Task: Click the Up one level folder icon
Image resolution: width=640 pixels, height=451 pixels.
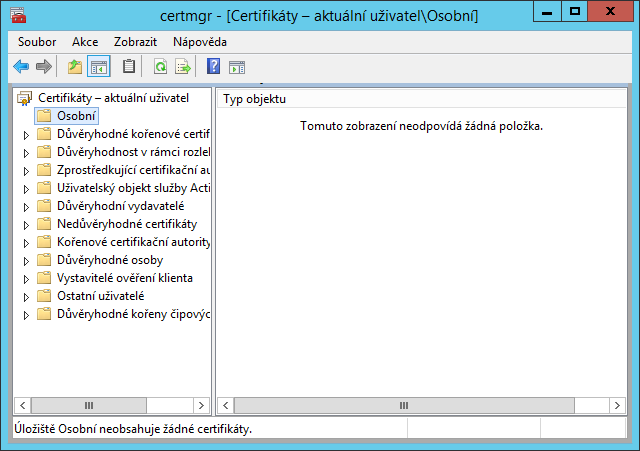Action: (75, 67)
